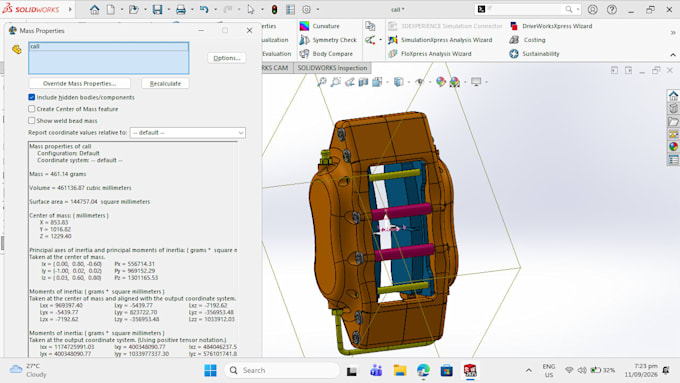Open Microsoft Edge from the taskbar
This screenshot has height=383, width=680.
(423, 370)
